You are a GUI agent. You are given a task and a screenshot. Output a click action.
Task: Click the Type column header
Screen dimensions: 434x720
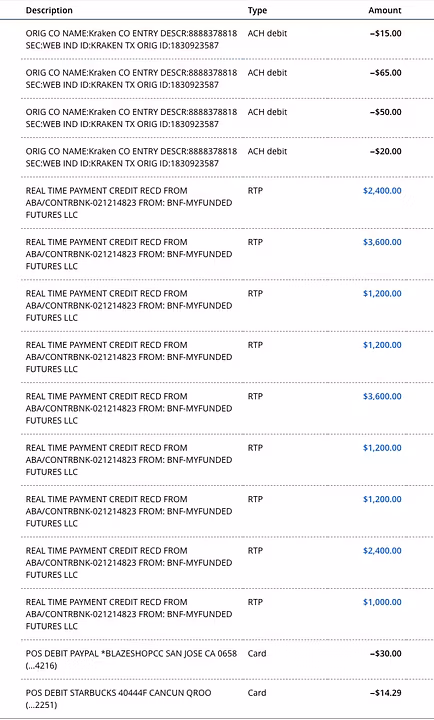pyautogui.click(x=257, y=10)
